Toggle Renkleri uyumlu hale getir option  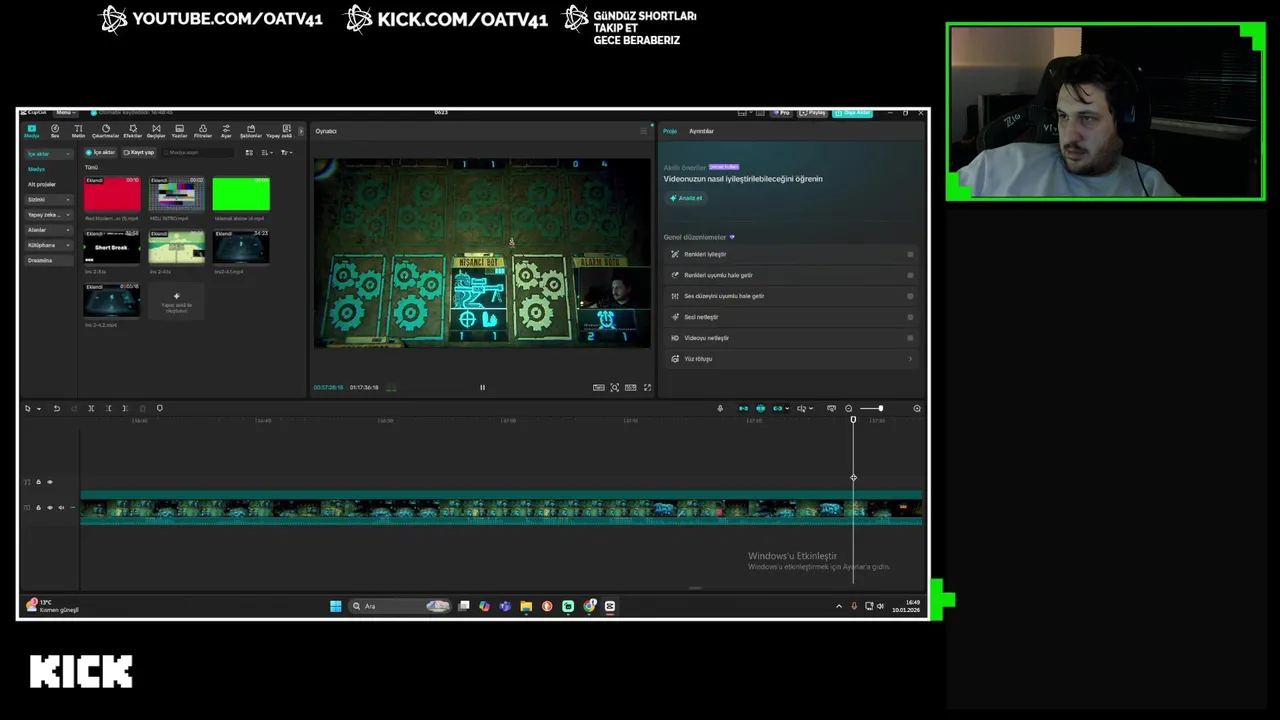point(910,275)
